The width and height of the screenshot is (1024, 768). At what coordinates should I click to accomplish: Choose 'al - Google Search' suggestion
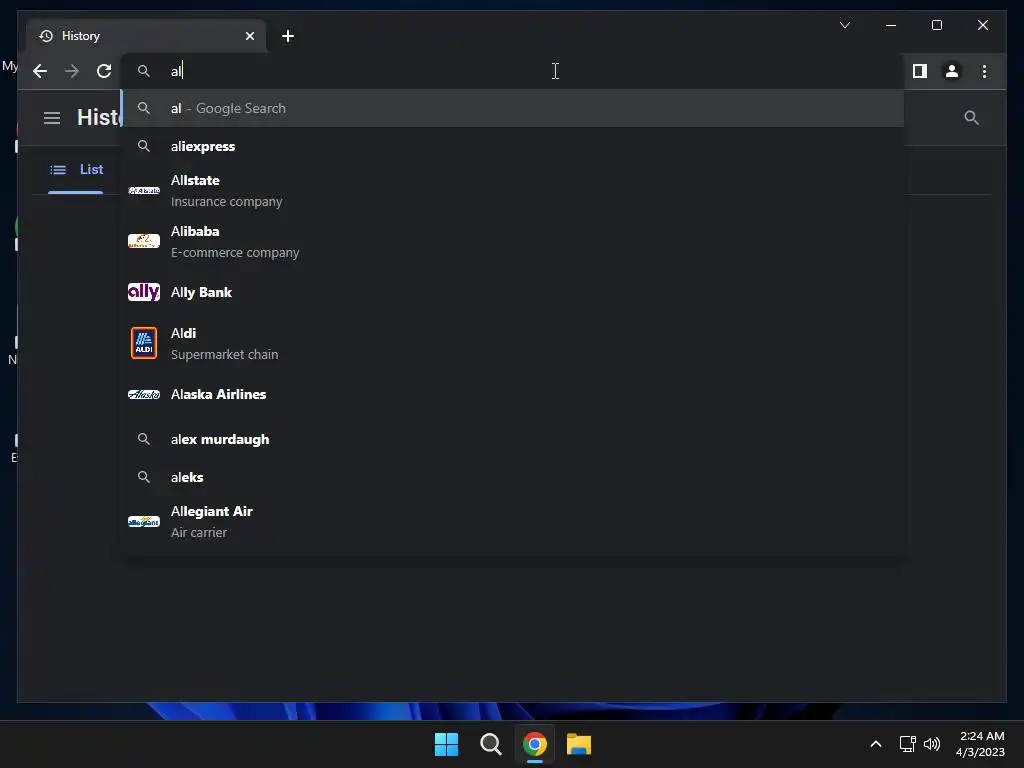pos(513,108)
